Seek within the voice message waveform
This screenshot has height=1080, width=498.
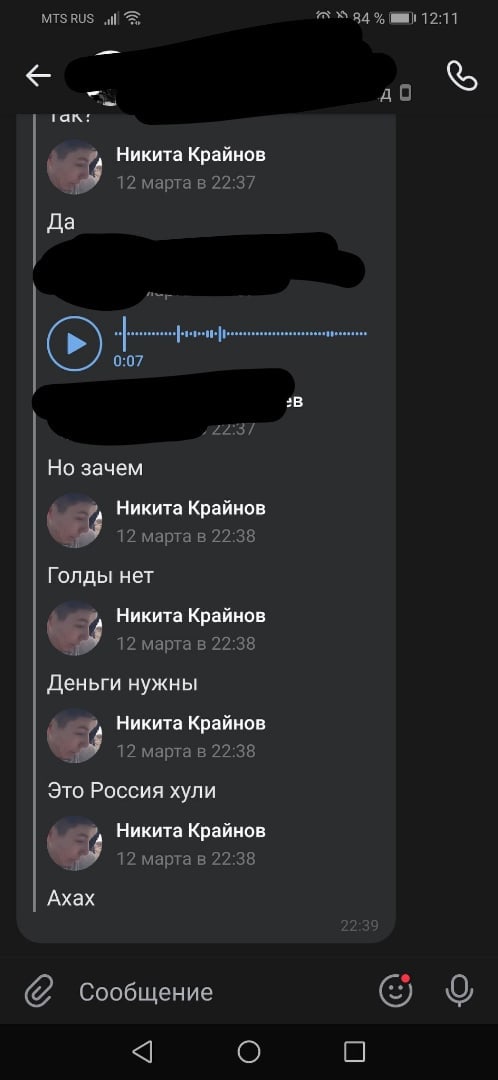pyautogui.click(x=240, y=334)
